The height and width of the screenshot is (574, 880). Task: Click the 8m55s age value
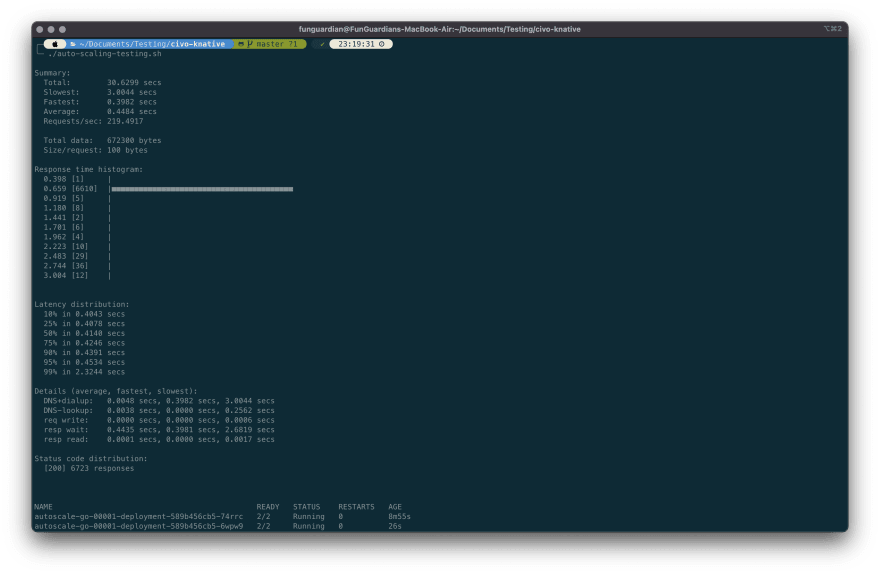tap(400, 517)
